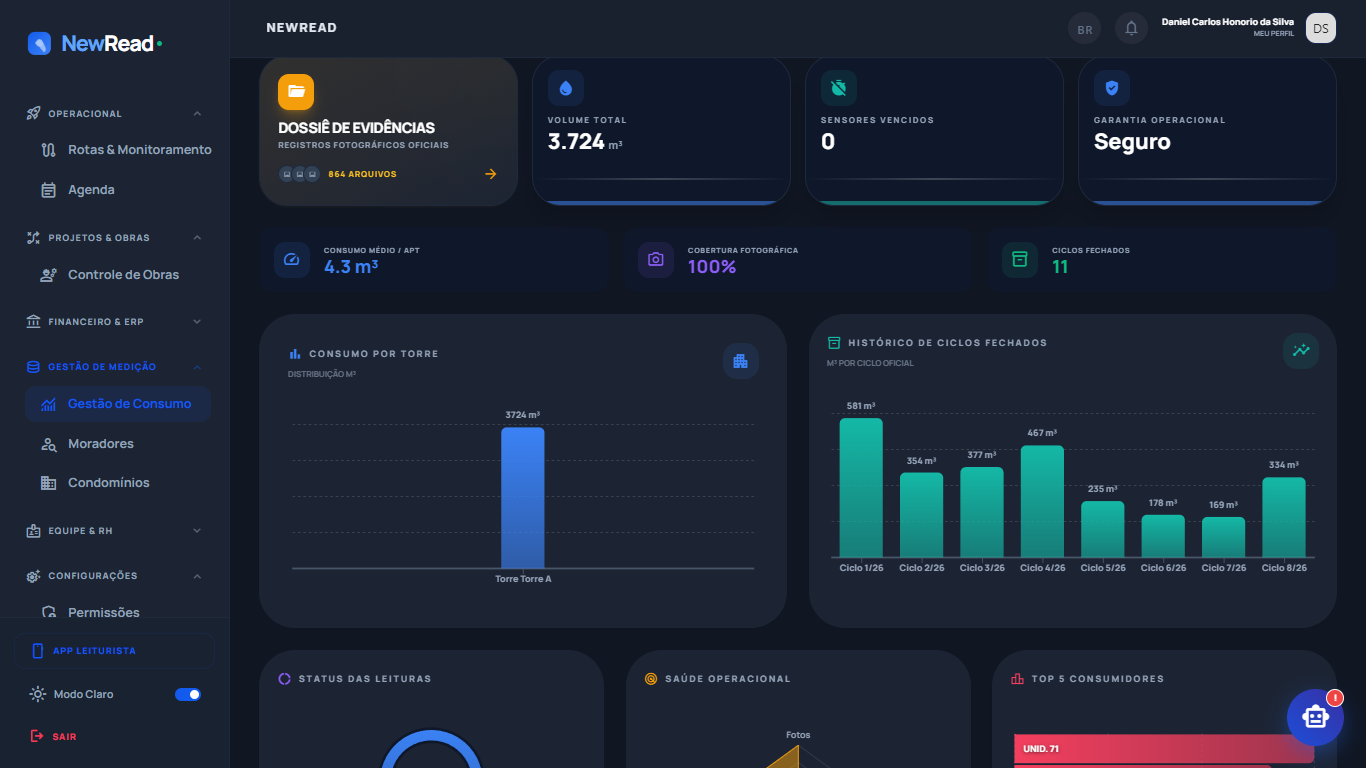
Task: Open Meu Perfil under user name
Action: tap(1274, 34)
